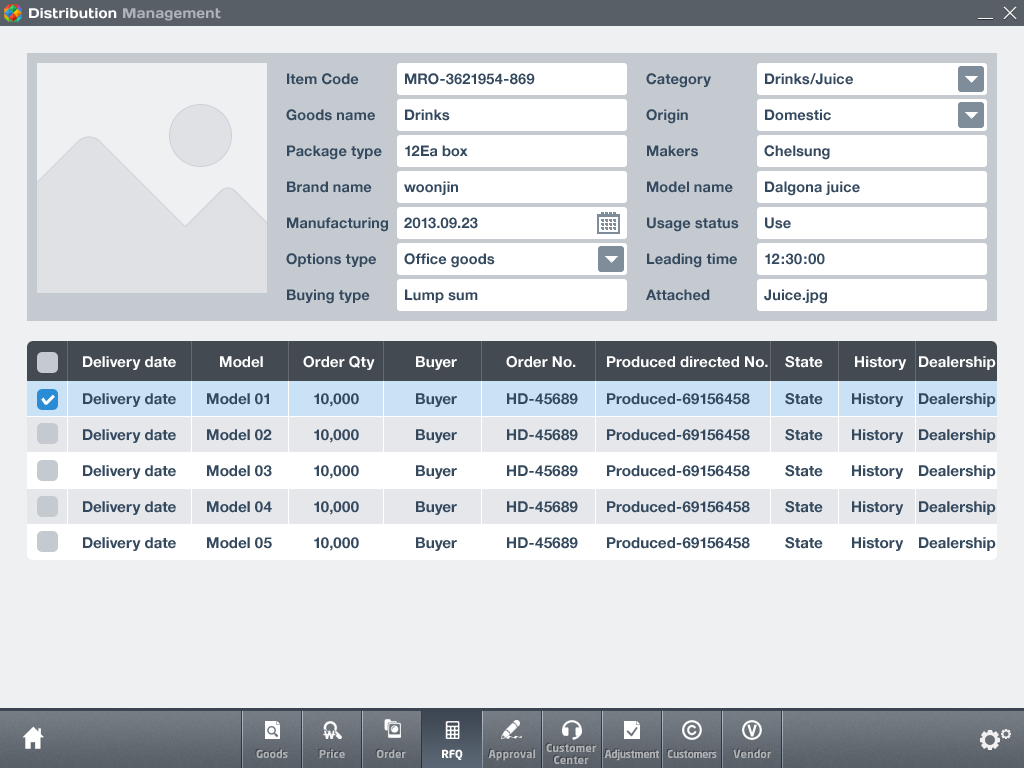Open the Customers module icon
Viewport: 1024px width, 768px height.
(691, 738)
